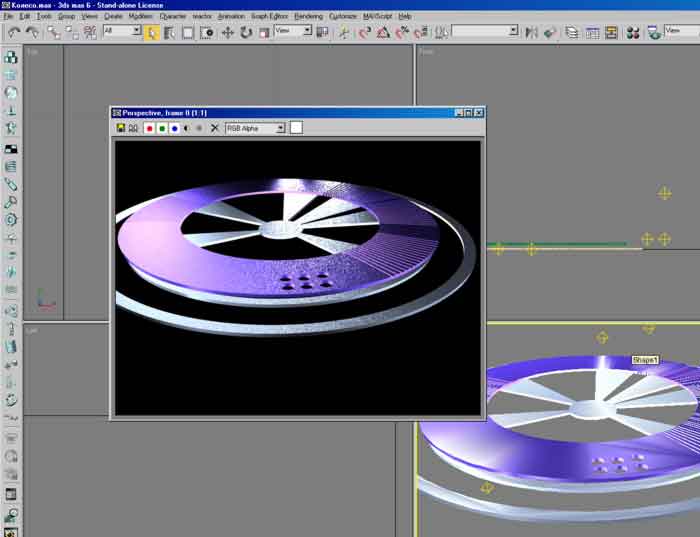This screenshot has width=700, height=537.
Task: Toggle the blue channel in render window
Action: pyautogui.click(x=175, y=129)
